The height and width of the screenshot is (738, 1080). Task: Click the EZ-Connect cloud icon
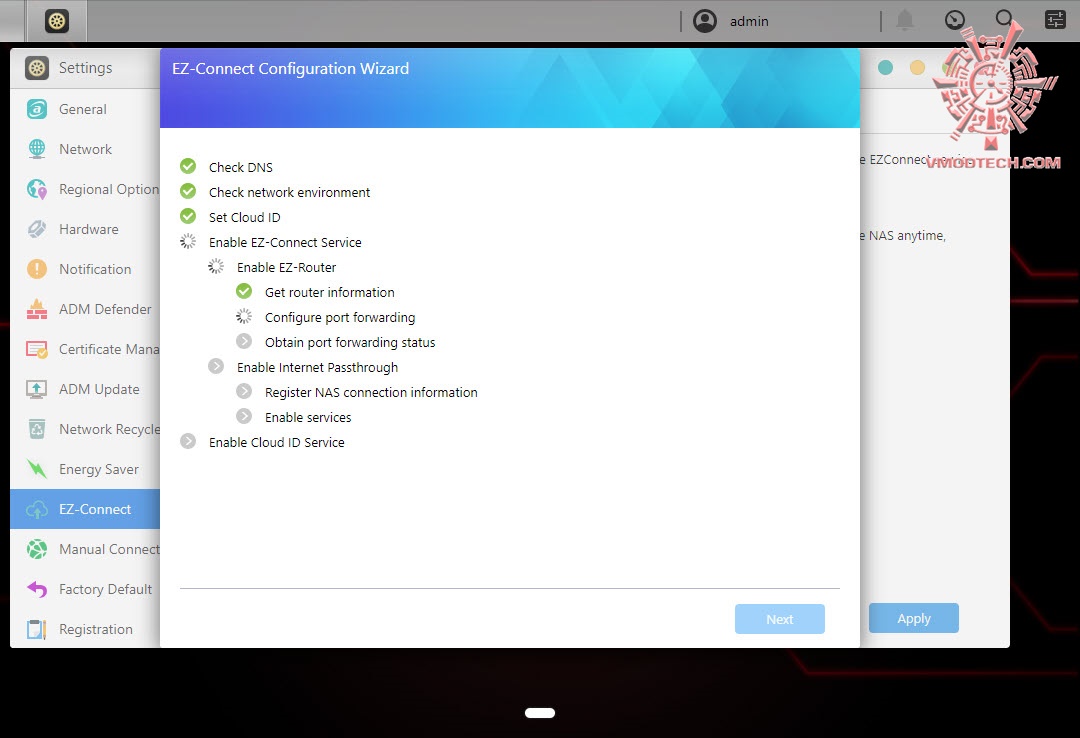coord(37,509)
